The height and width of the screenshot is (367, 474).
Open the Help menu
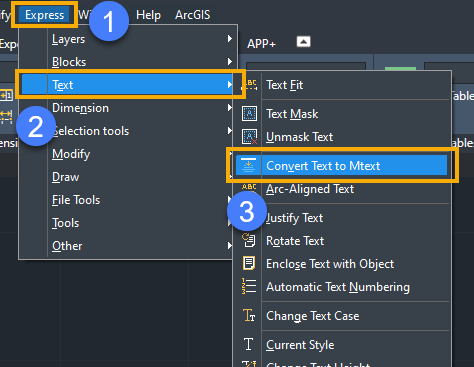point(148,15)
